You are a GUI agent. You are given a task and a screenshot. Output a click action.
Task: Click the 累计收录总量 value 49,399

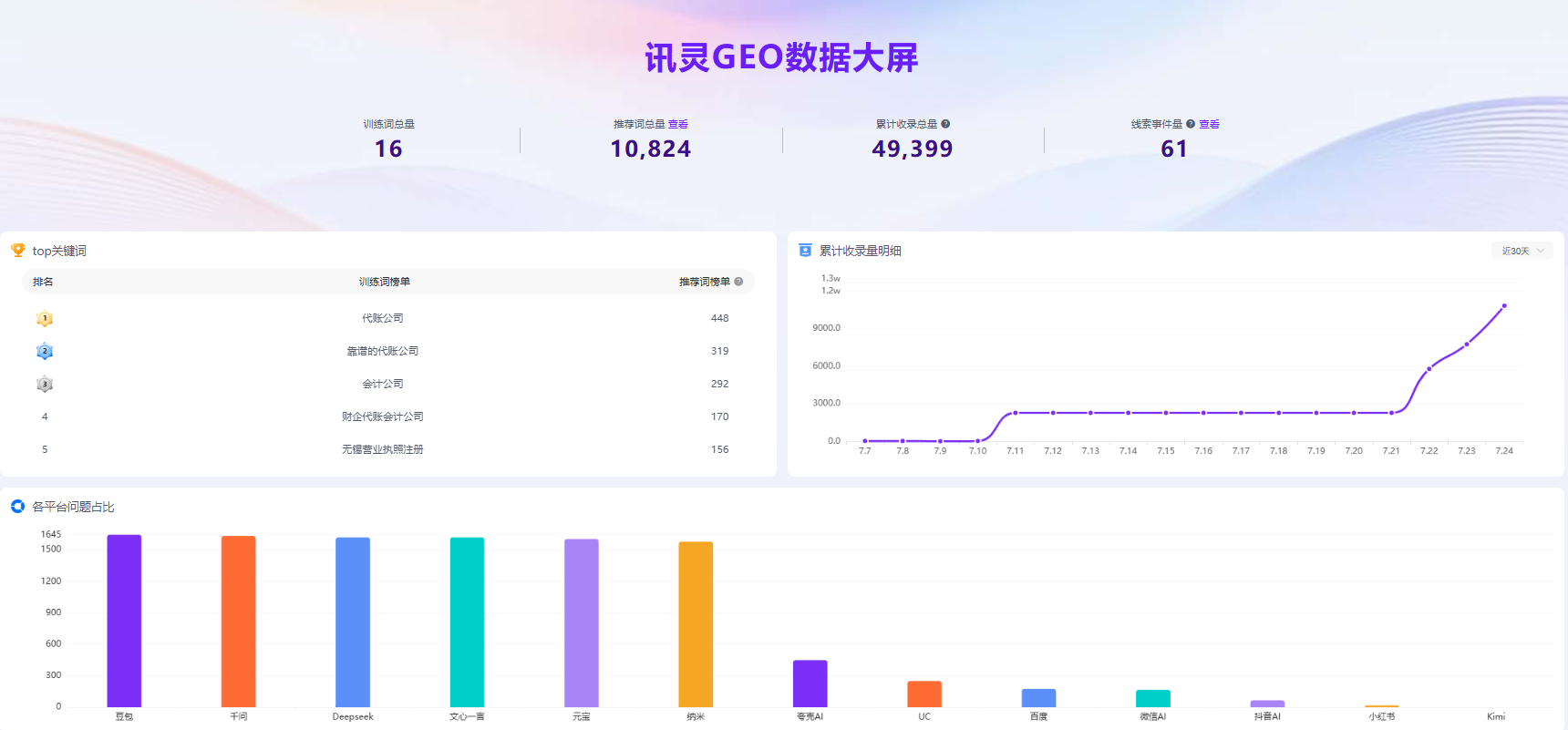(x=913, y=149)
